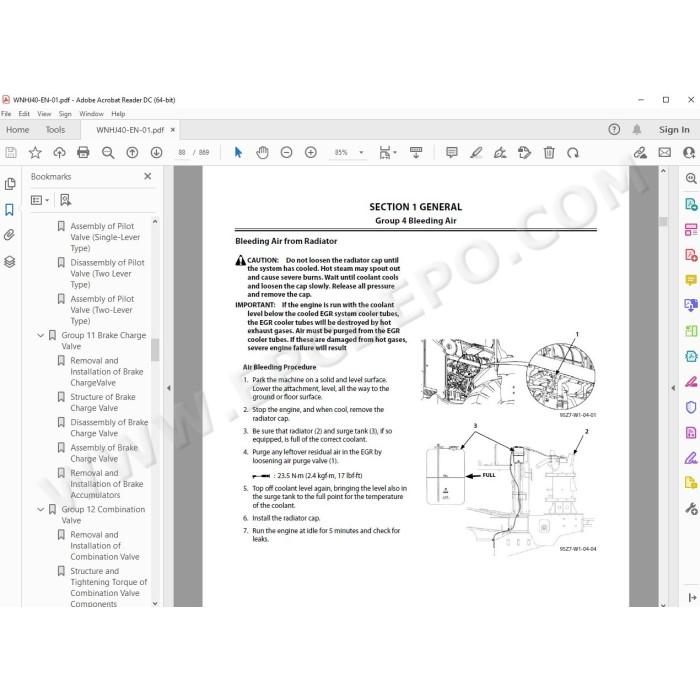Open Assembly of Pilot Valve Single-Lever bookmark
The height and width of the screenshot is (700, 700).
(x=105, y=237)
